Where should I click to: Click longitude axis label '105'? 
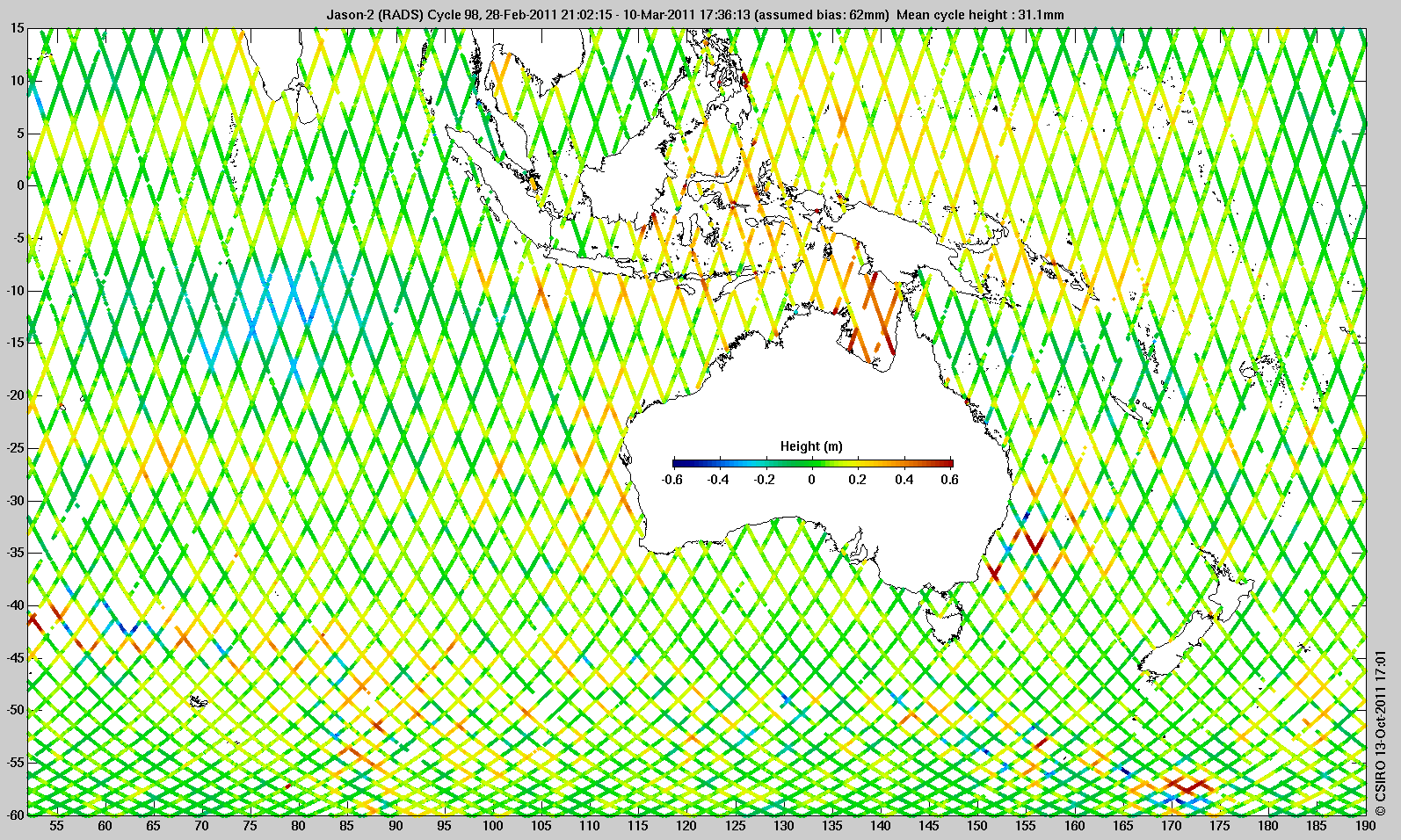(x=541, y=826)
